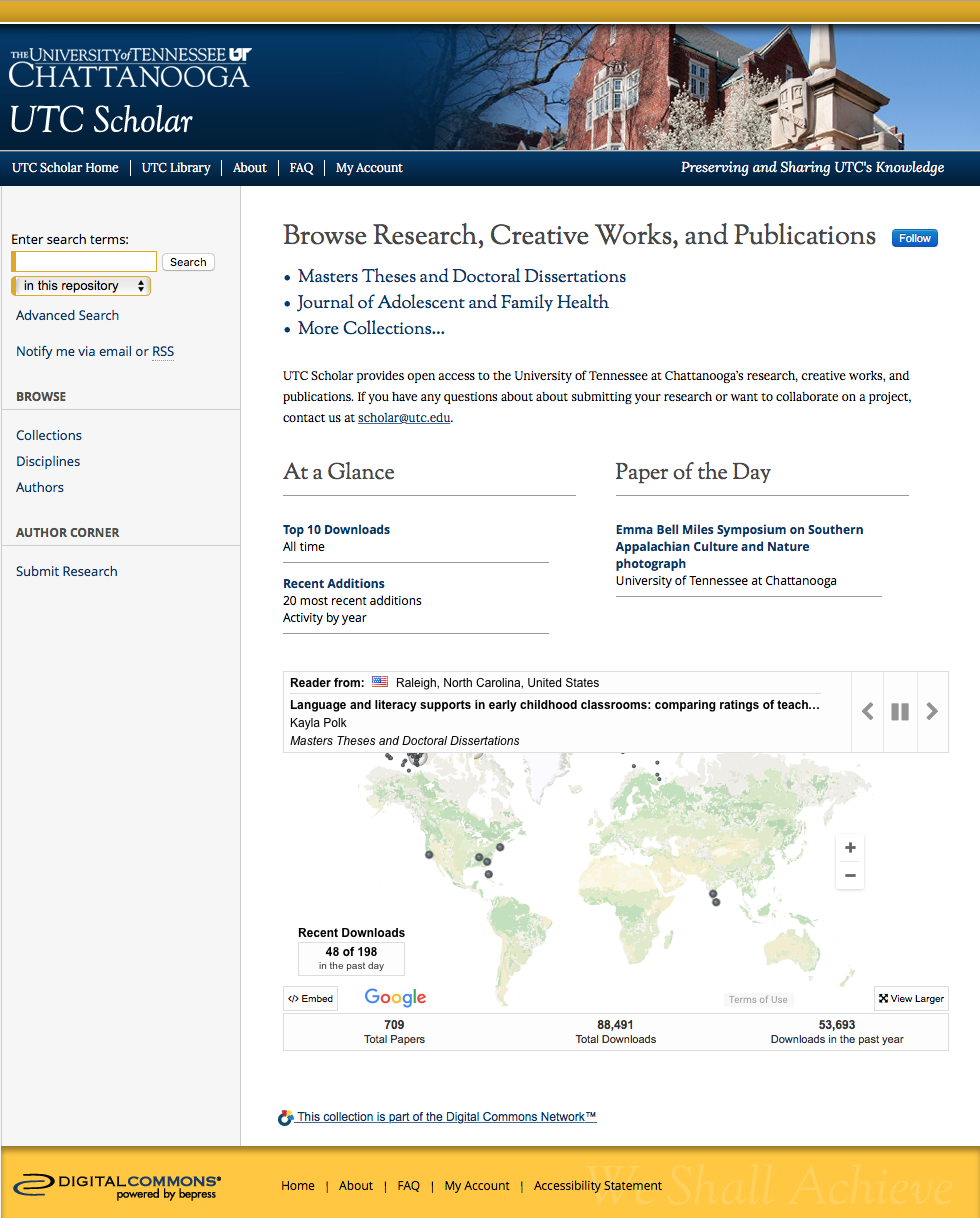Open the search scope dropdown
This screenshot has width=980, height=1218.
click(x=80, y=285)
